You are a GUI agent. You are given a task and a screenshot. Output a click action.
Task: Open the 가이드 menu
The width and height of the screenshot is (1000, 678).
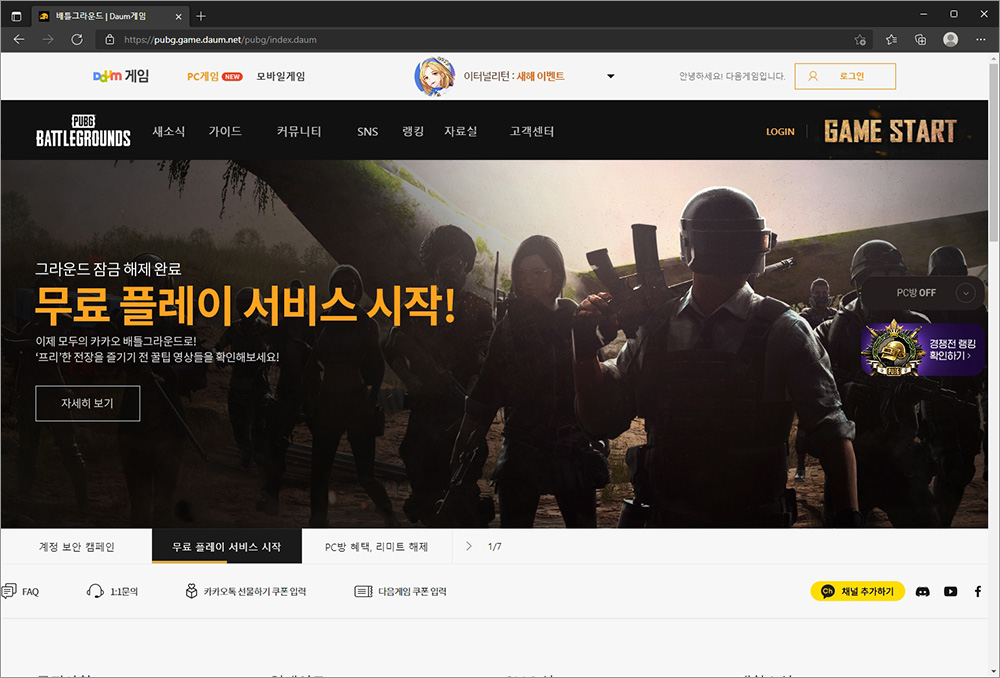pyautogui.click(x=224, y=131)
